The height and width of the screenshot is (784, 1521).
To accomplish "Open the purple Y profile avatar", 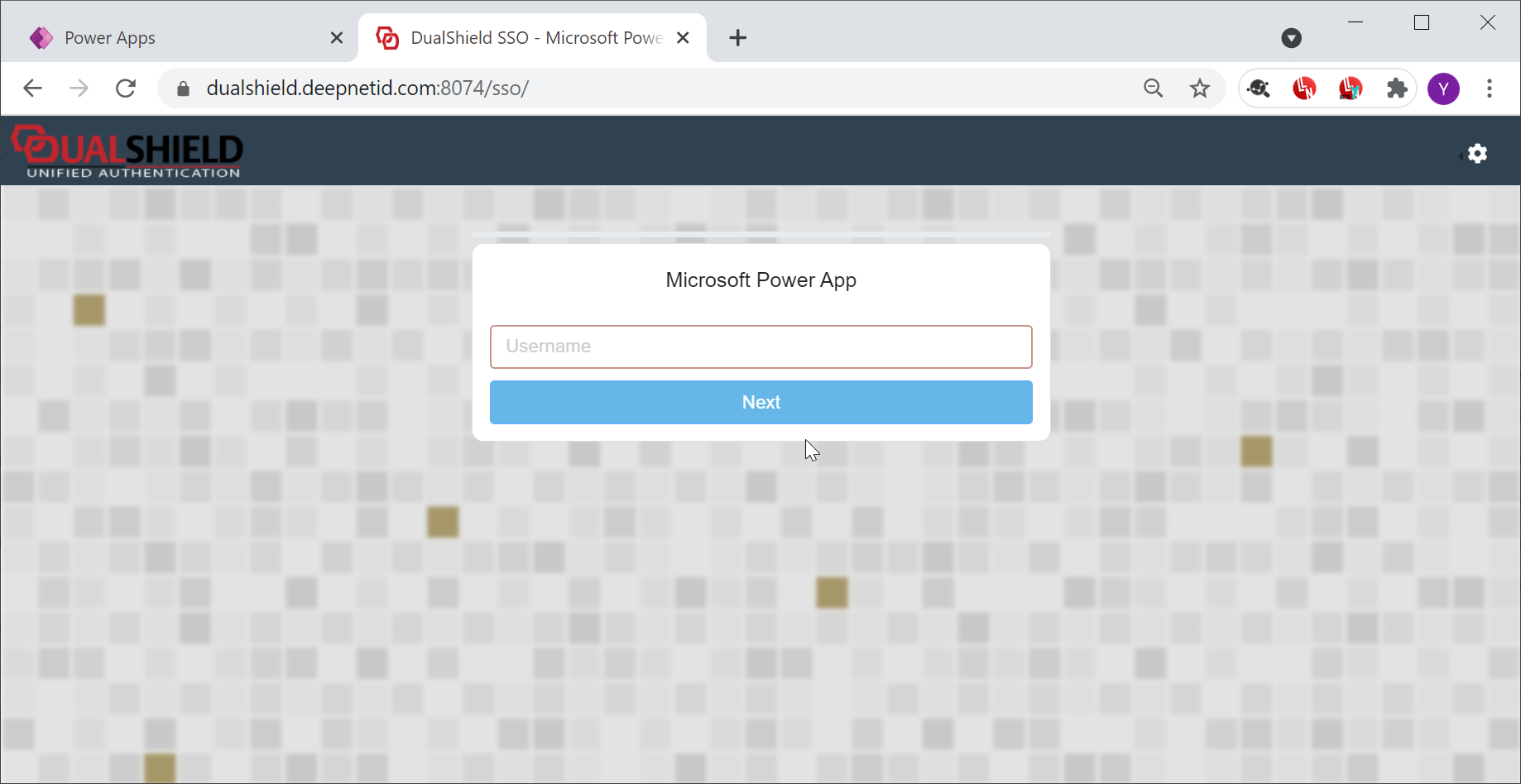I will [1443, 88].
